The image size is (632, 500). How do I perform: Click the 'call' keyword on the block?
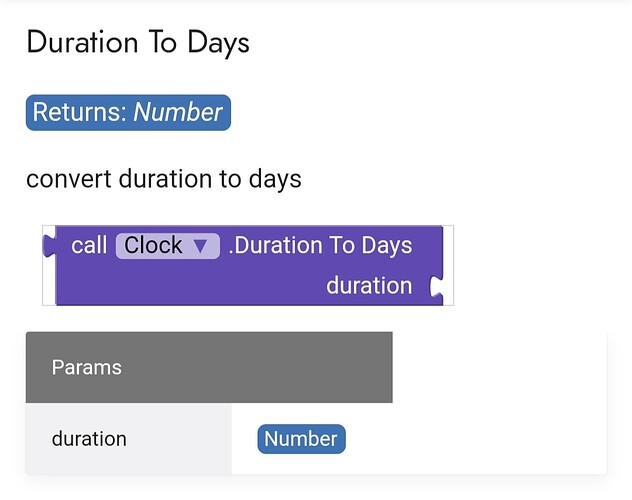89,245
